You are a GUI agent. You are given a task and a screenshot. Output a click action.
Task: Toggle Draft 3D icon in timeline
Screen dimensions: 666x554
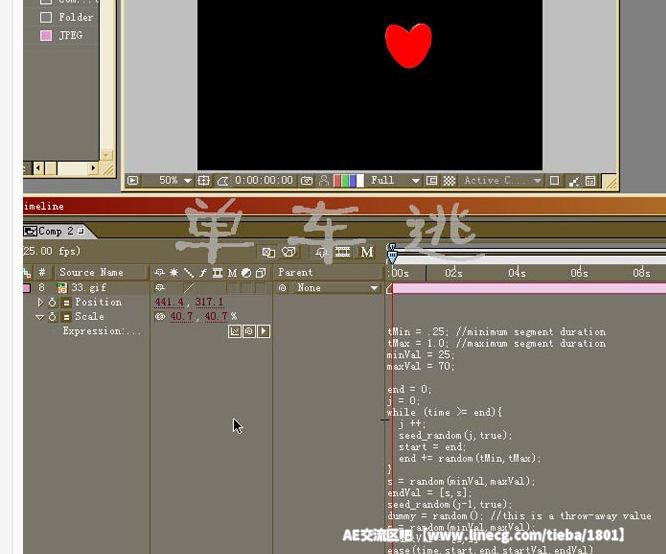tap(288, 252)
